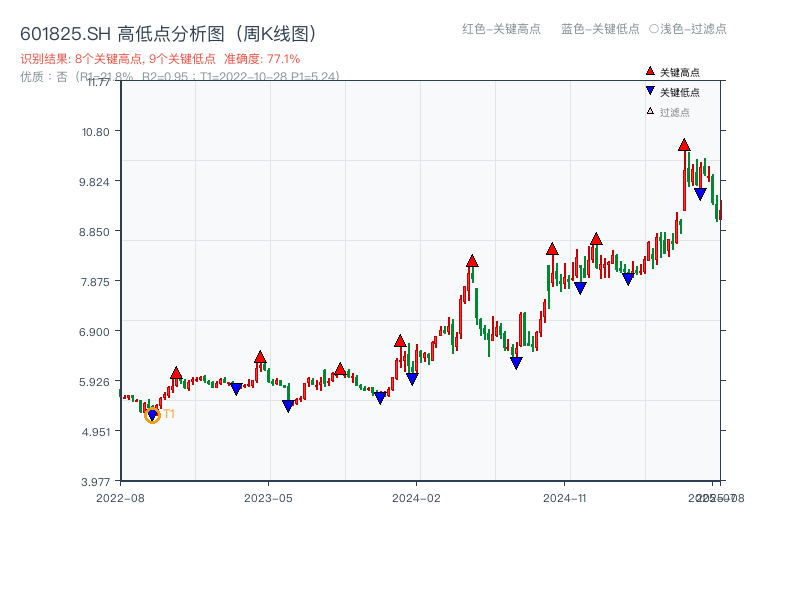Image resolution: width=800 pixels, height=600 pixels.
Task: Click the red high marker just left of 2024-11
Action: [552, 249]
